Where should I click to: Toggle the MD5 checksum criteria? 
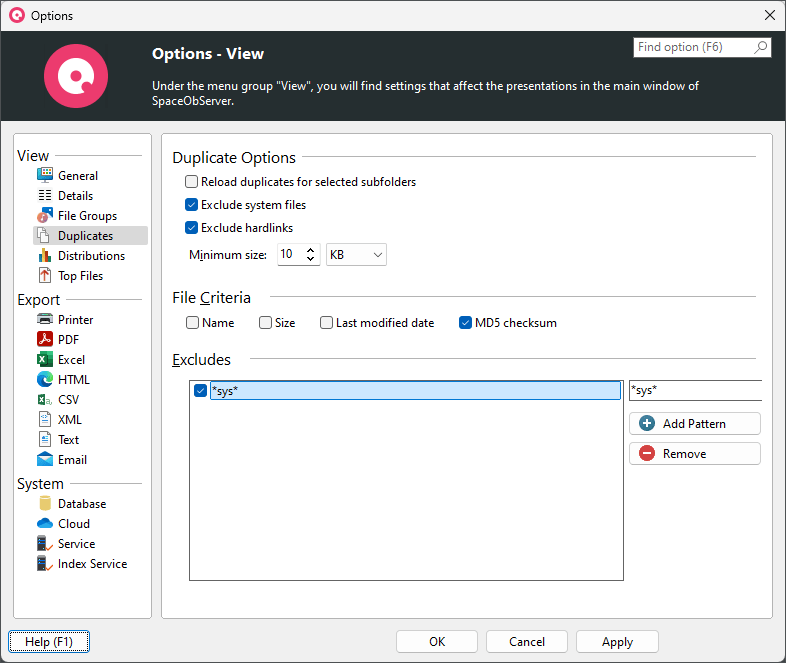pyautogui.click(x=466, y=323)
